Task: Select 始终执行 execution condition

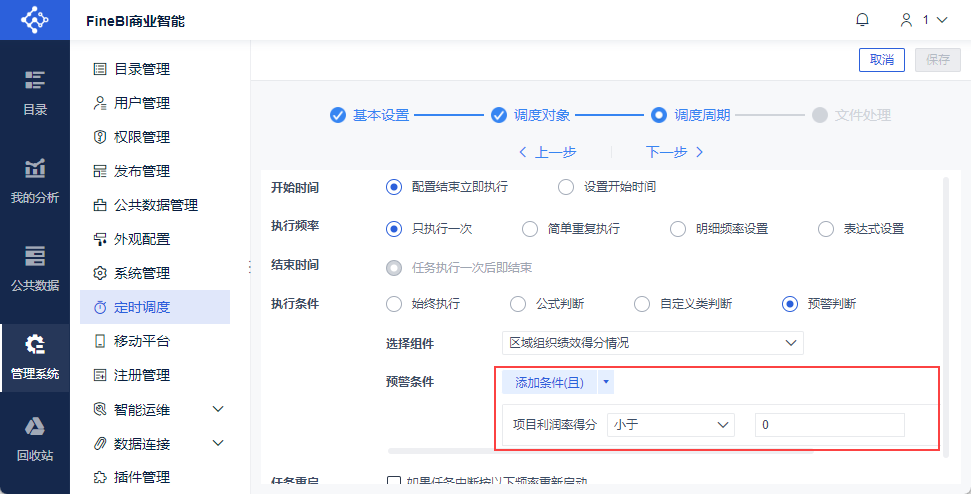Action: point(394,304)
